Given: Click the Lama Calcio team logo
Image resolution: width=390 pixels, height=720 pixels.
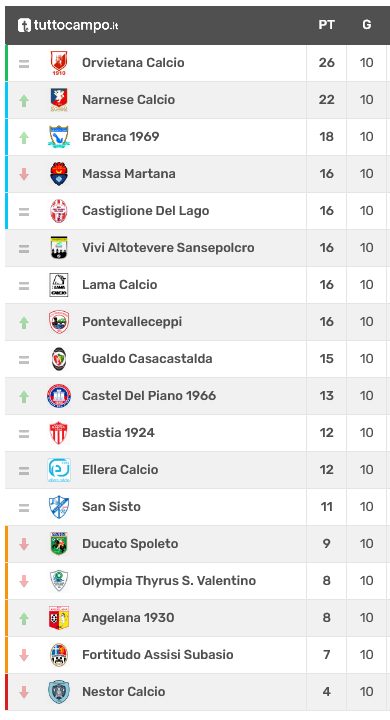Looking at the screenshot, I should [59, 285].
